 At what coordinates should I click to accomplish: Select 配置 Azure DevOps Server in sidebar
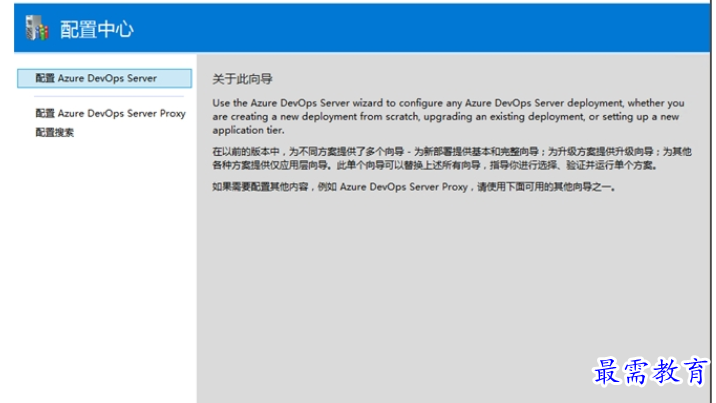tap(104, 79)
